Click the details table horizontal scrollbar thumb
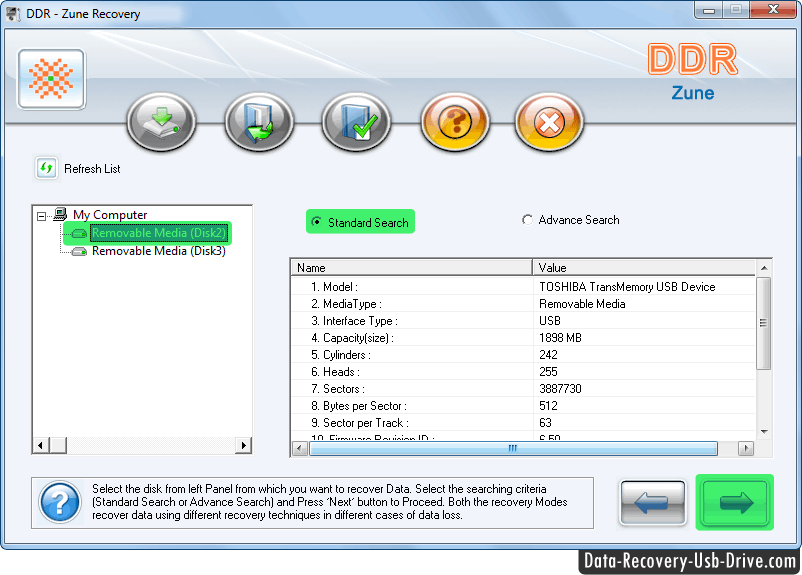This screenshot has height=575, width=802. (x=513, y=449)
